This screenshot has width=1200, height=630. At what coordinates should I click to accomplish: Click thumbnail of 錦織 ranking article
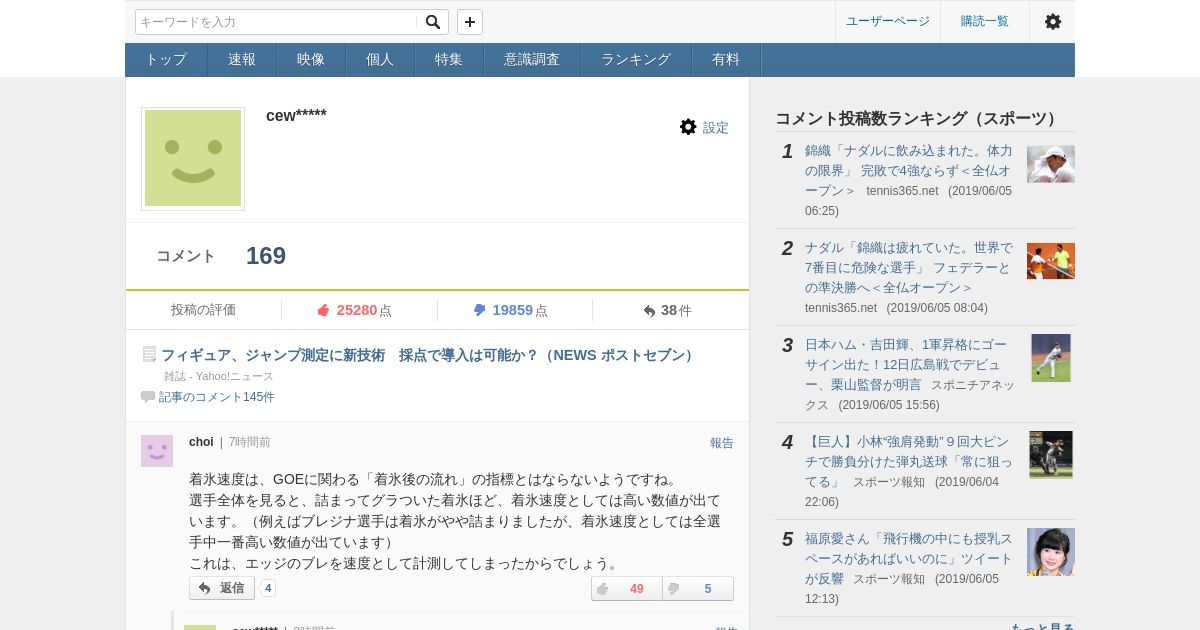tap(1051, 164)
